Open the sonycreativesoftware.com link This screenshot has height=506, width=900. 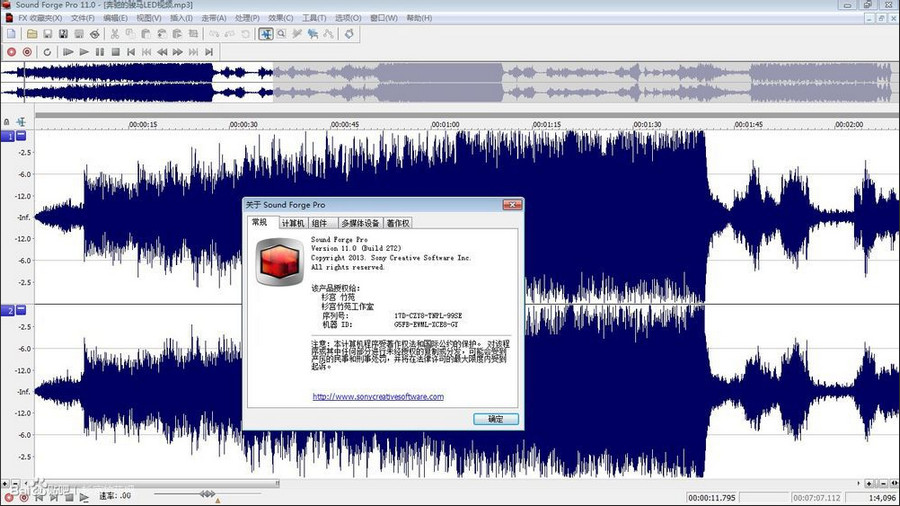point(378,397)
